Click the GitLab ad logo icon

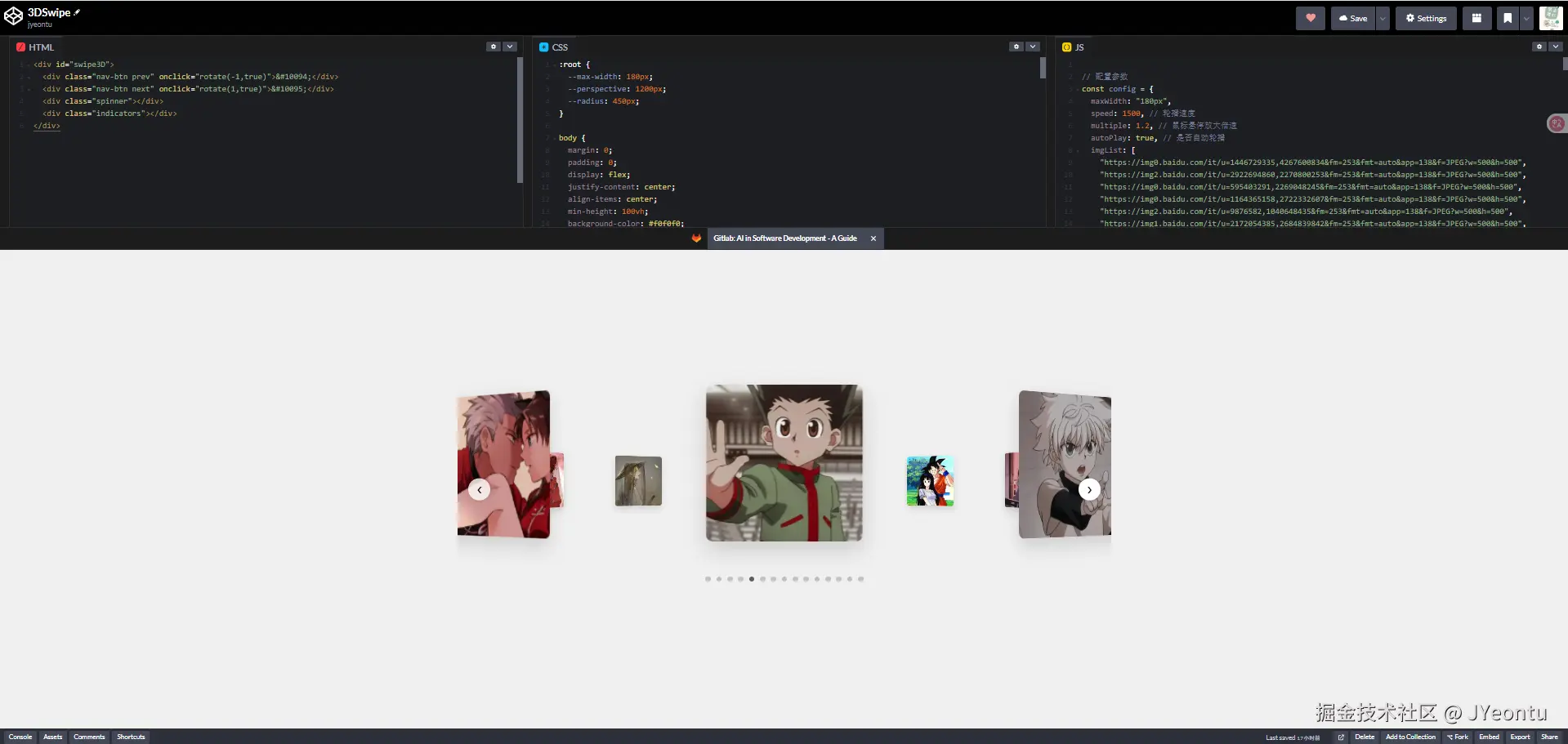[x=696, y=238]
